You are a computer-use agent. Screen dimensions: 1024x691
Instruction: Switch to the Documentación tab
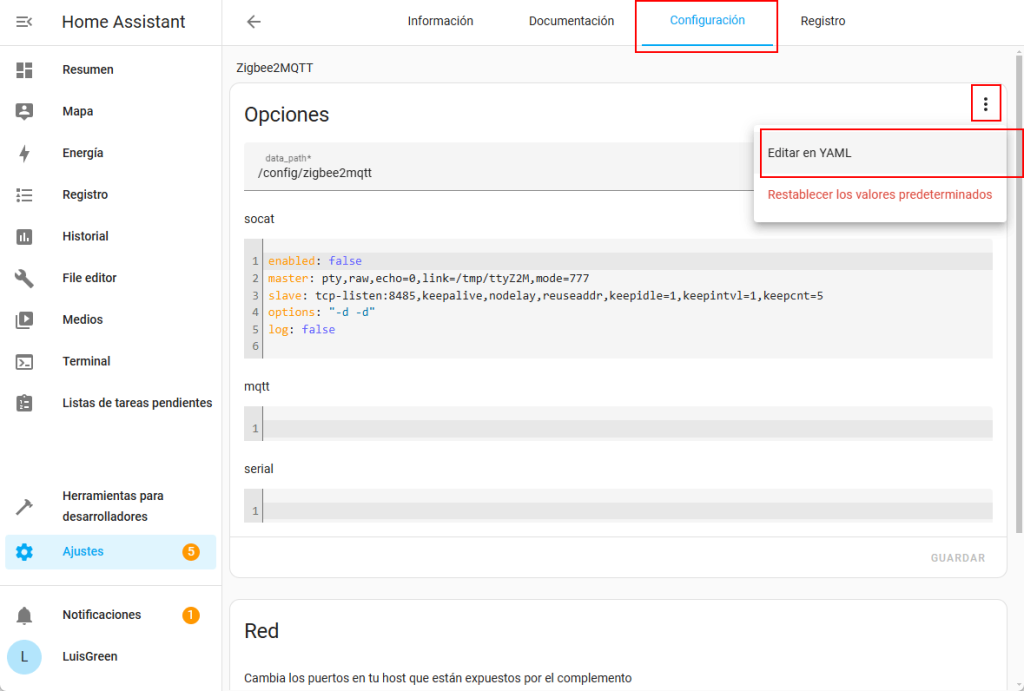[x=571, y=21]
